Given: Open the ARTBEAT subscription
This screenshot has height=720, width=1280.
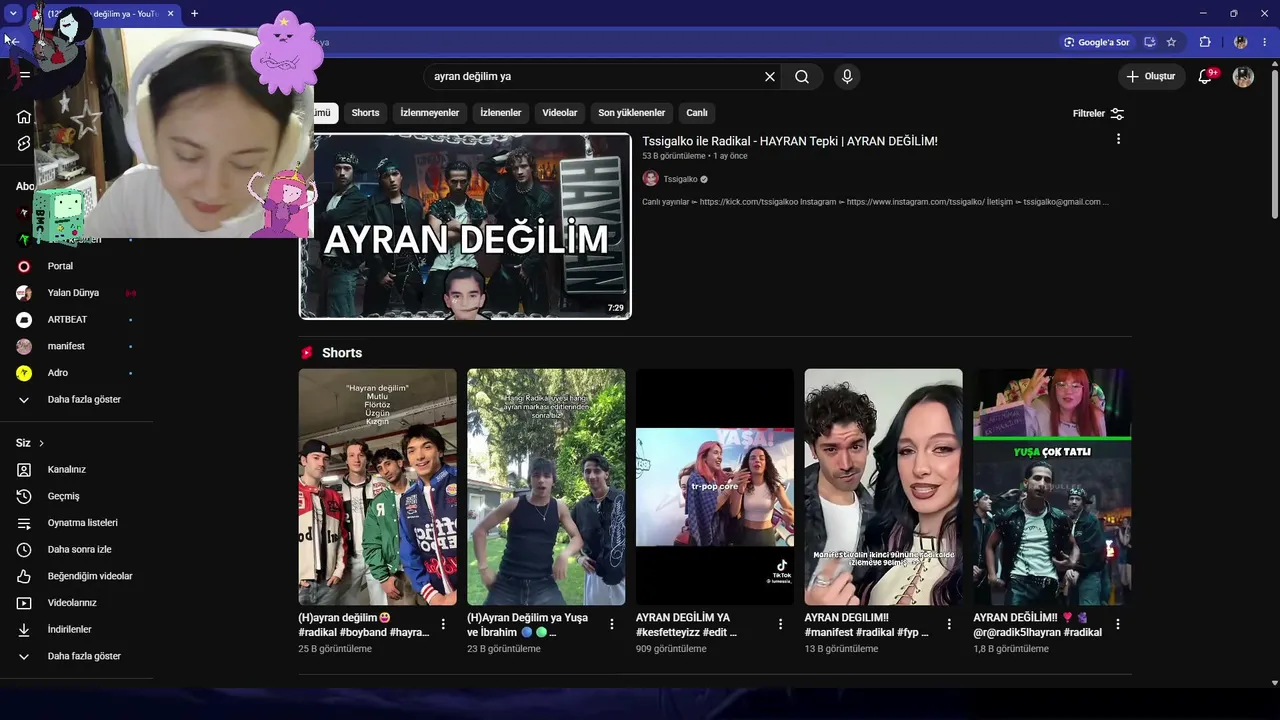Looking at the screenshot, I should 76,320.
